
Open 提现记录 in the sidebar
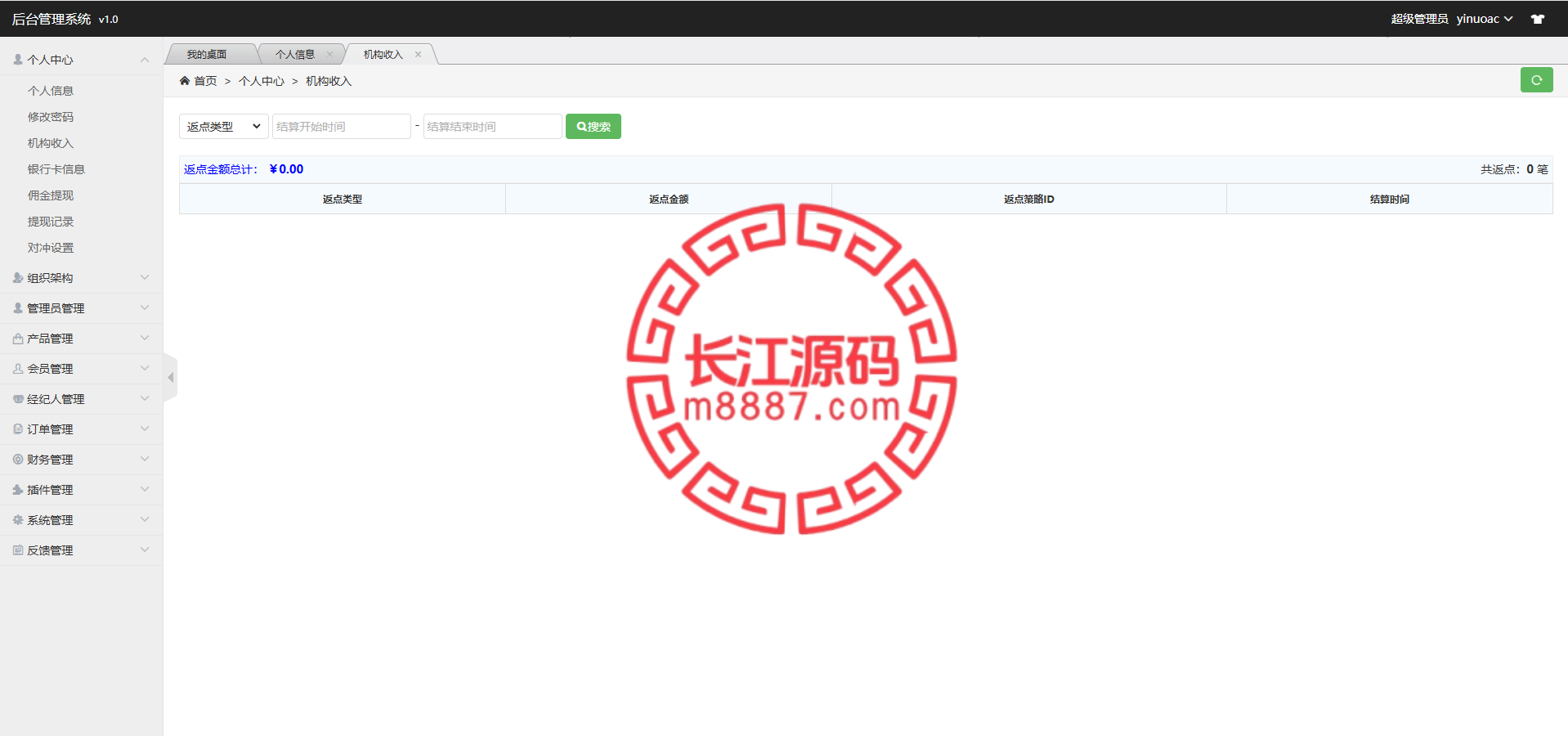click(51, 222)
